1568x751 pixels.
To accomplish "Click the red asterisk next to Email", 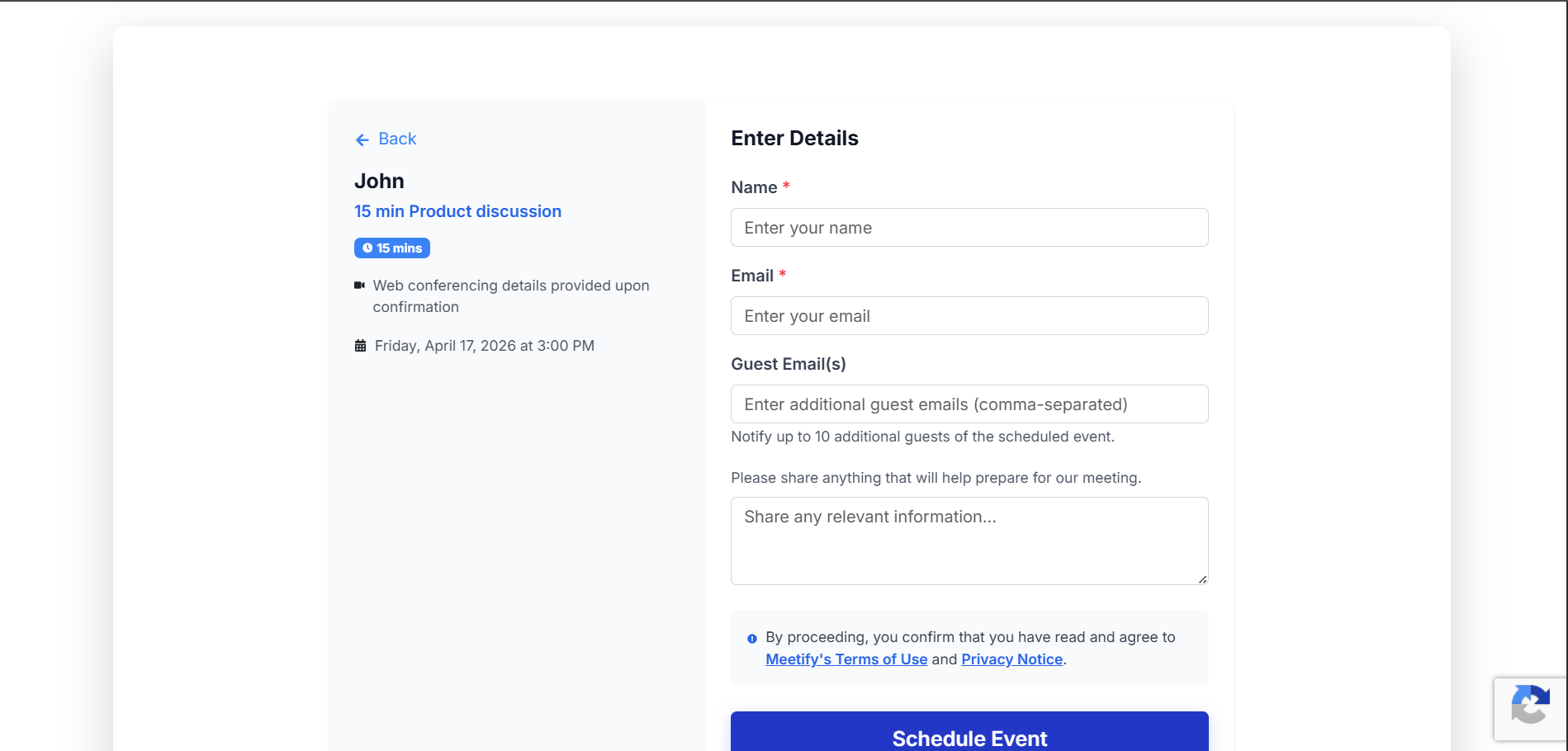I will click(x=782, y=276).
